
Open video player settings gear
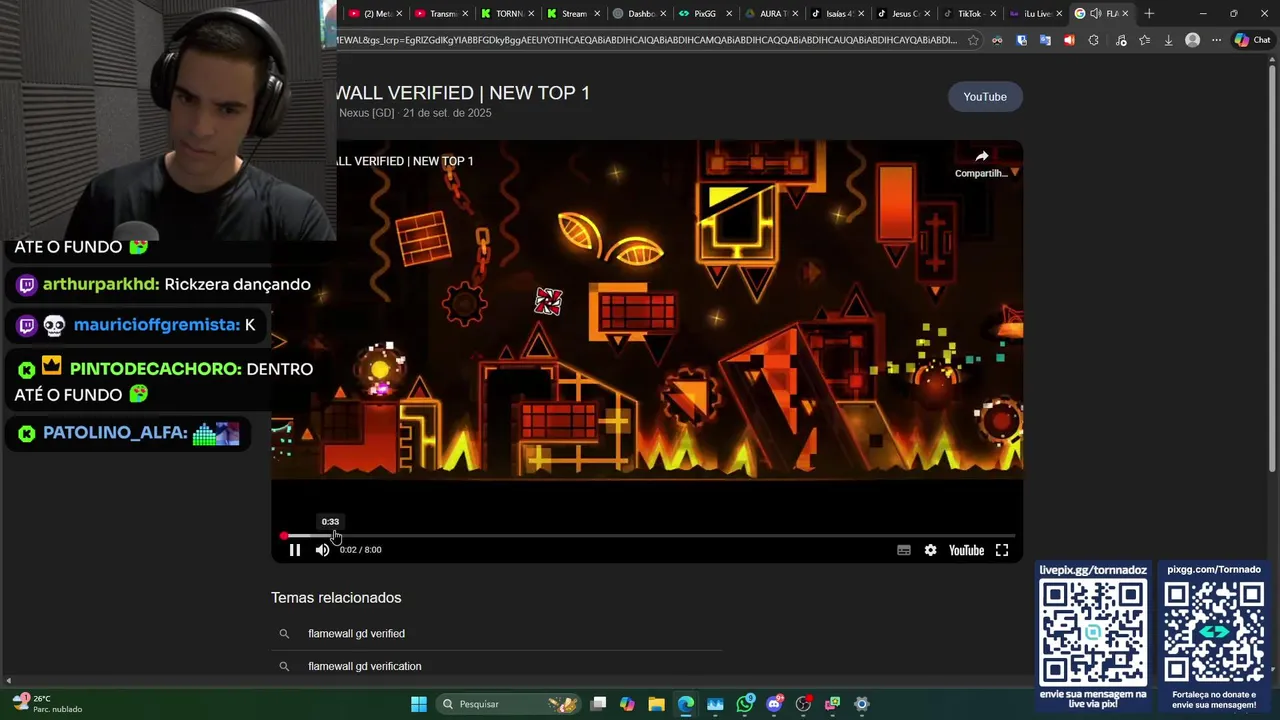[930, 550]
